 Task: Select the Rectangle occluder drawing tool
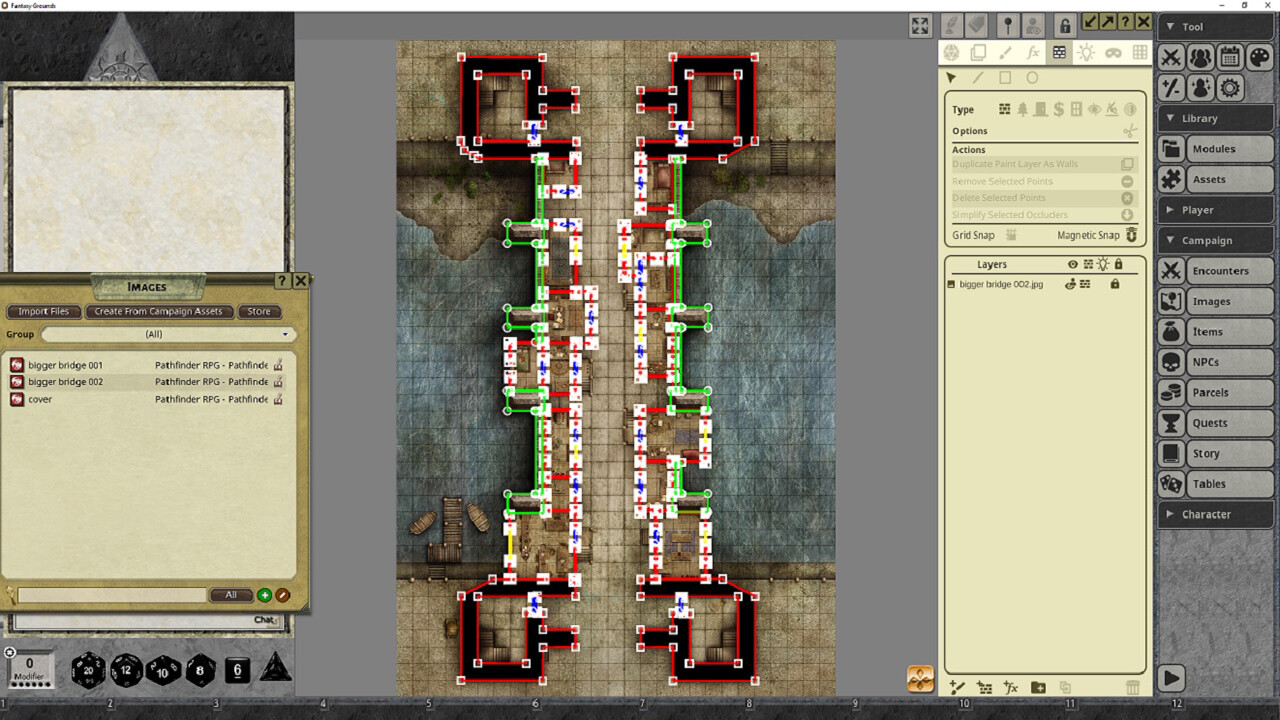(1004, 77)
